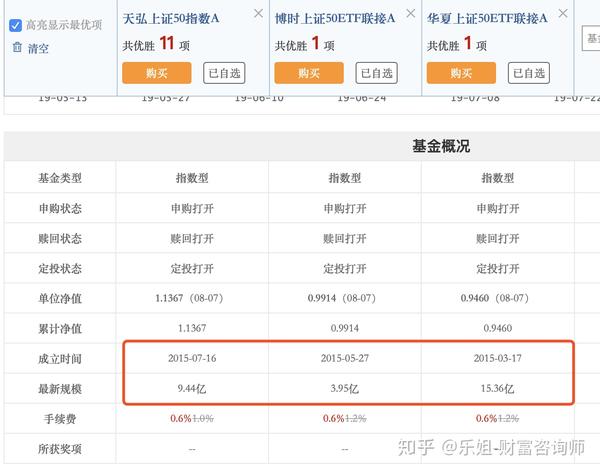Click the fund size 3.95亿

(x=344, y=389)
